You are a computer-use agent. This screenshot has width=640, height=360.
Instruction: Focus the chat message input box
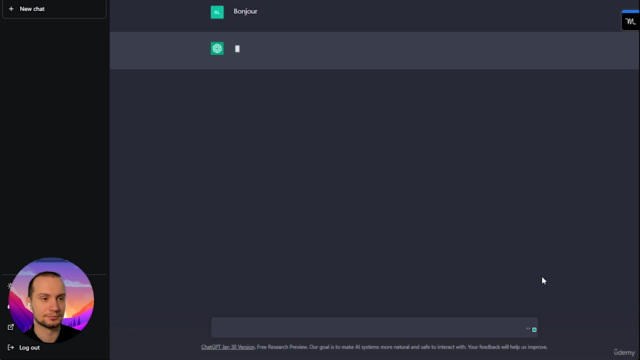click(x=374, y=327)
